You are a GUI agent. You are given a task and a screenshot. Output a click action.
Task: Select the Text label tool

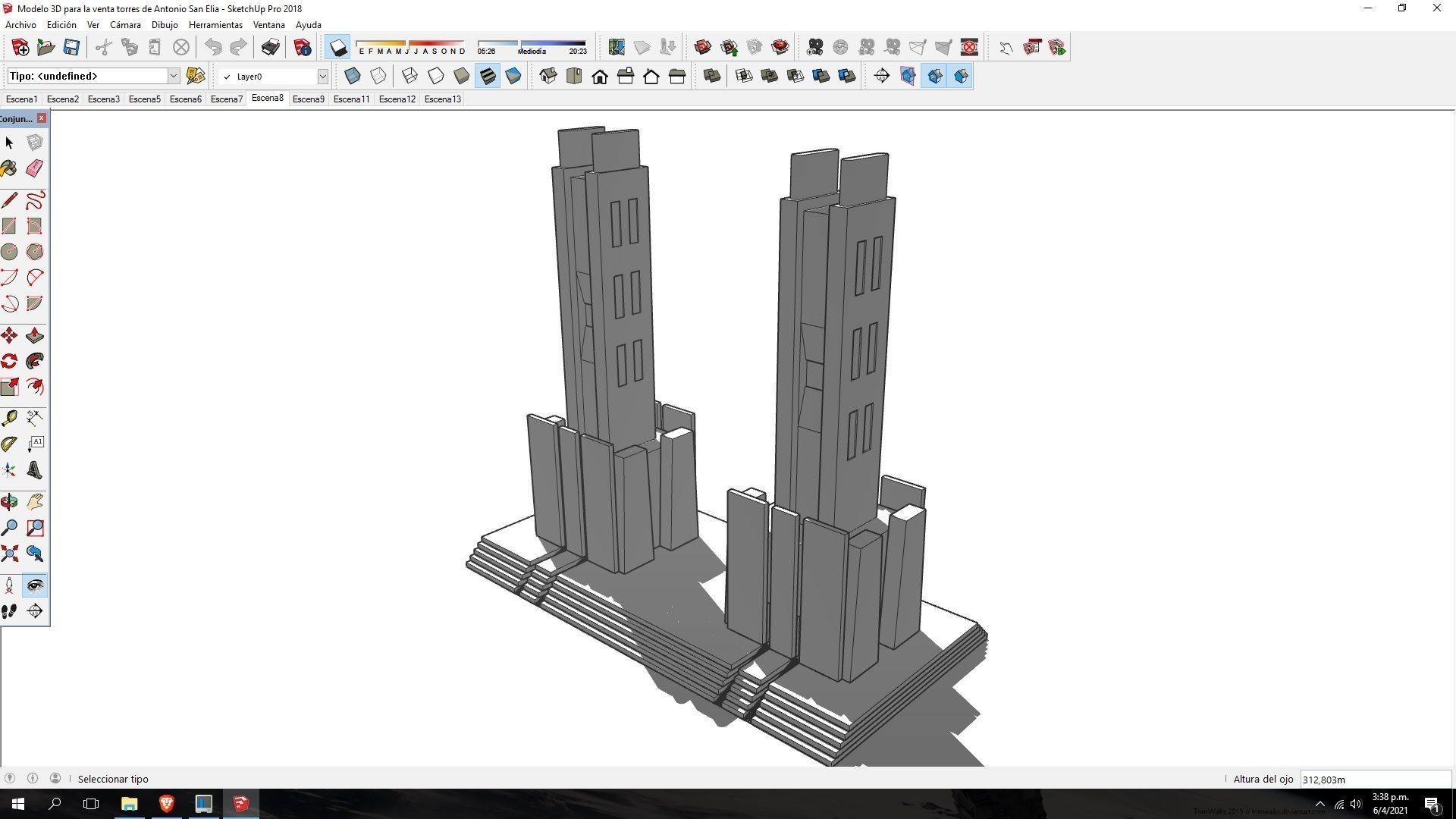point(34,444)
